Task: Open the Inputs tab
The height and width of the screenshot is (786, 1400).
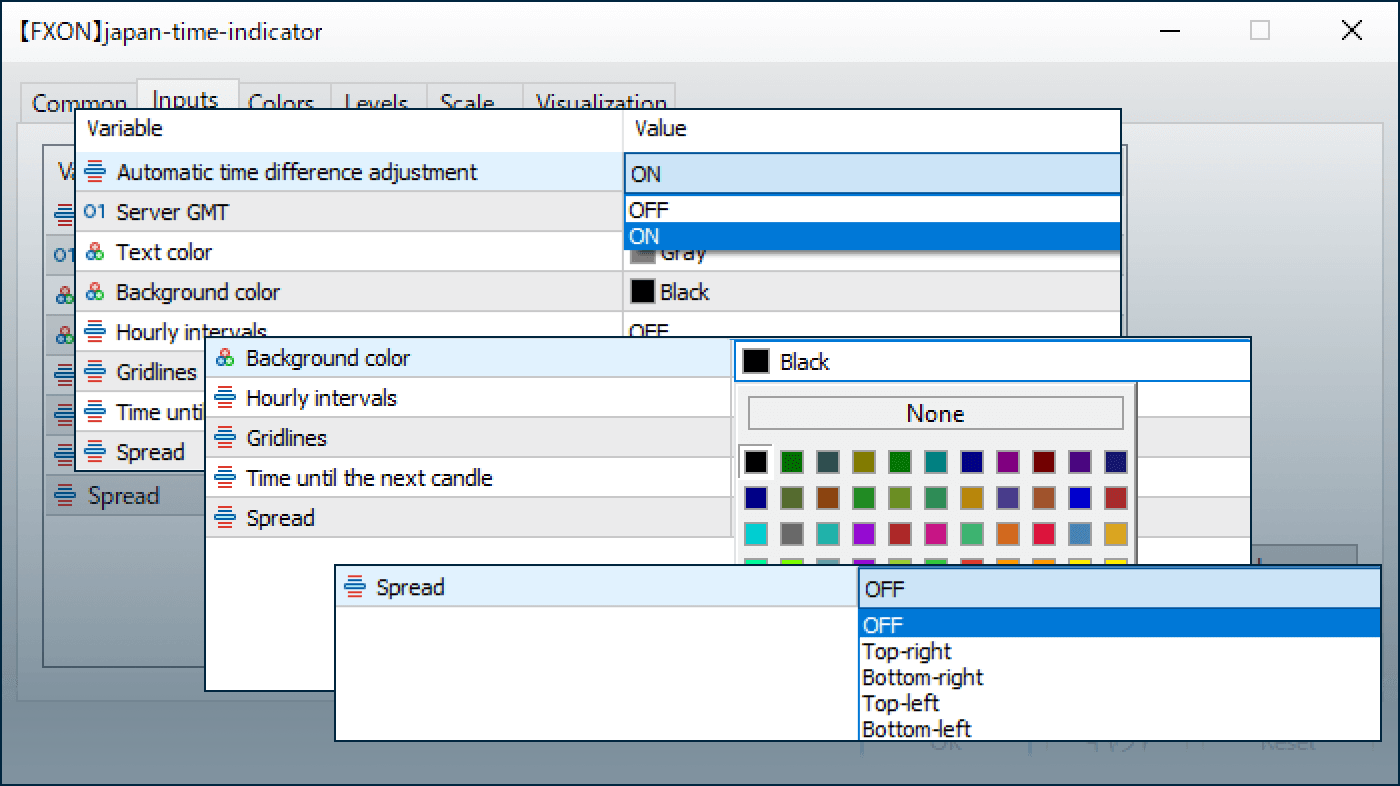Action: (x=187, y=99)
